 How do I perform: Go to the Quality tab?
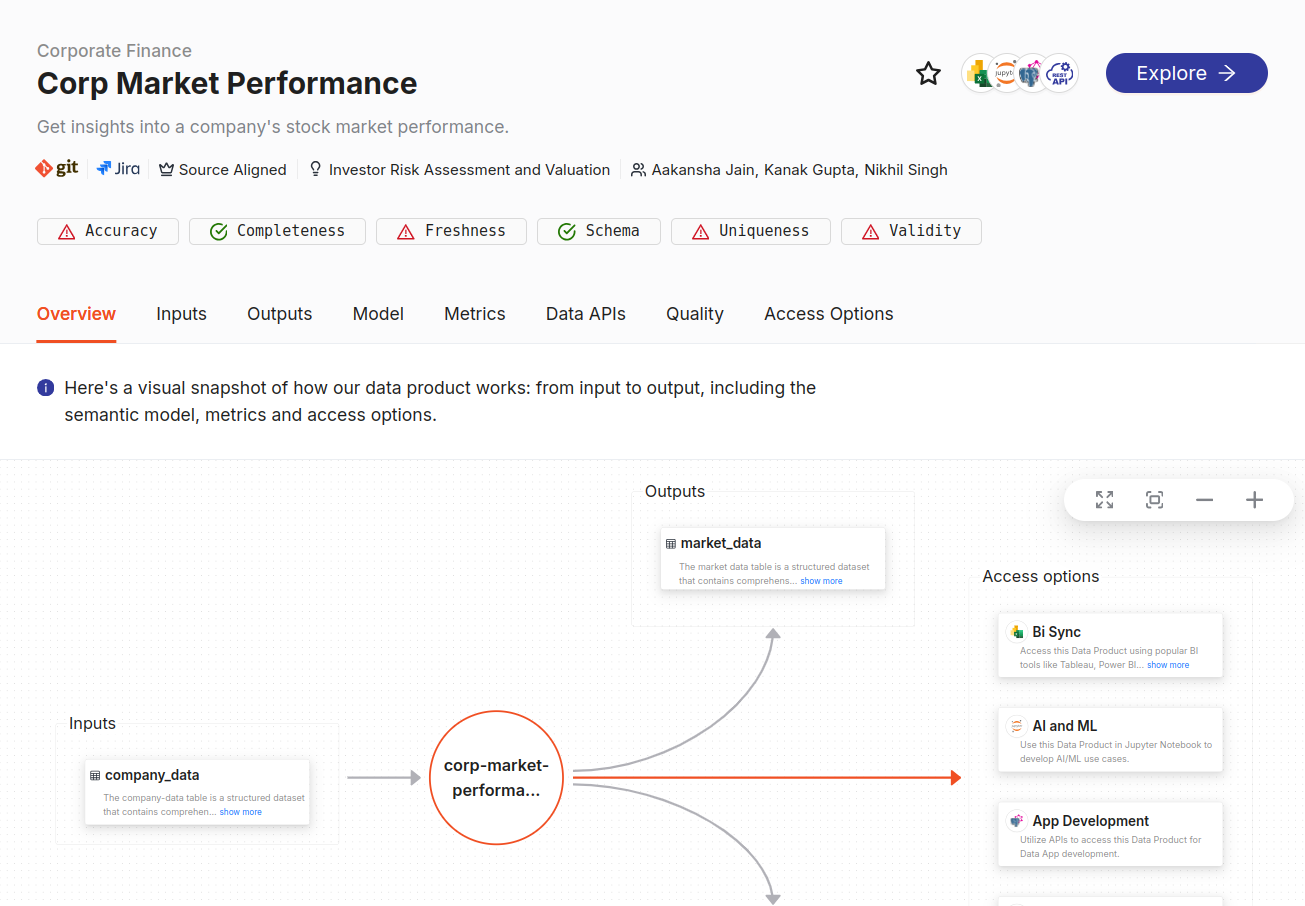pyautogui.click(x=695, y=314)
